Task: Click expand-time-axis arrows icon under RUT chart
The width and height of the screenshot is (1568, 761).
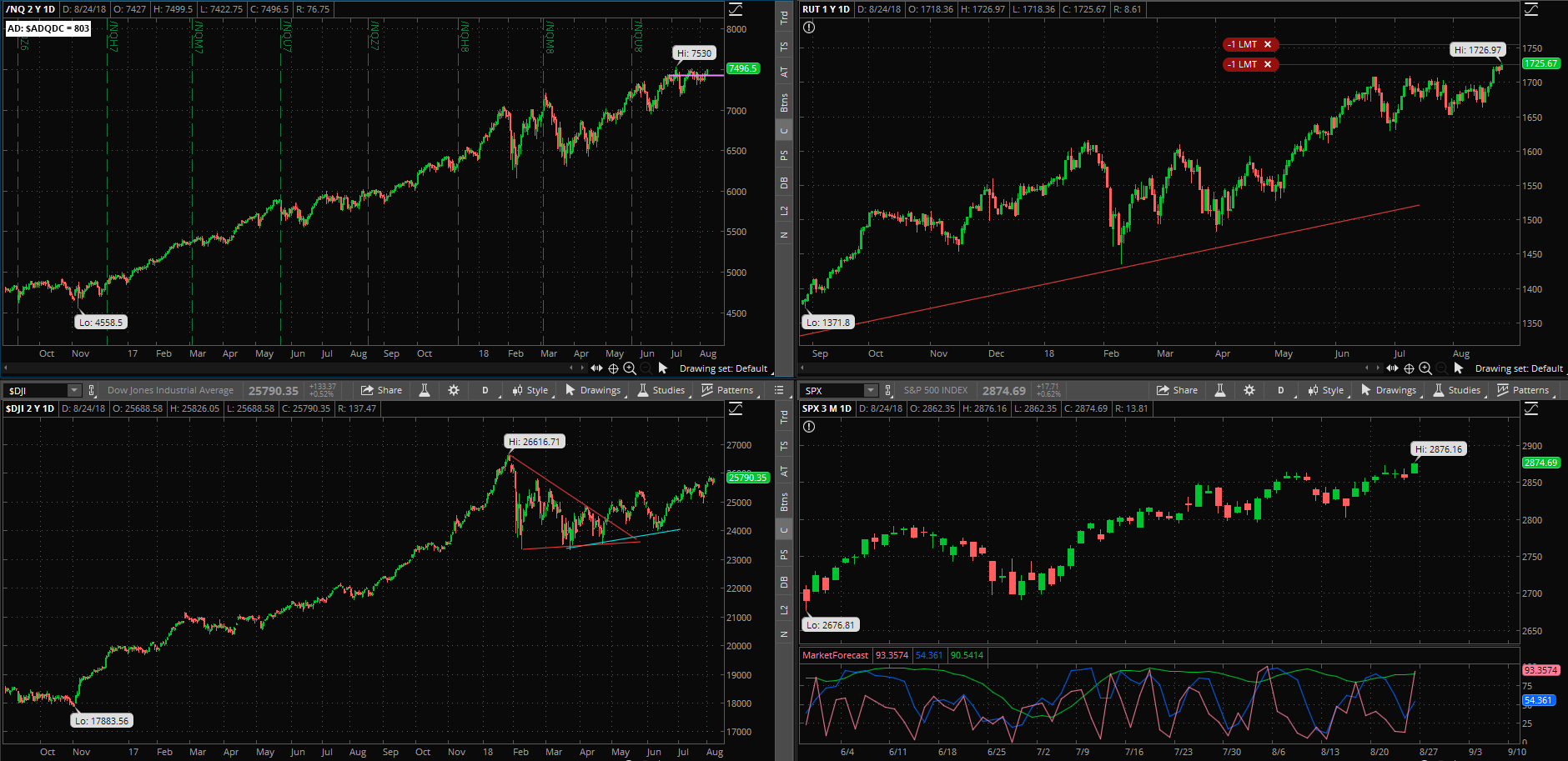Action: 1392,368
